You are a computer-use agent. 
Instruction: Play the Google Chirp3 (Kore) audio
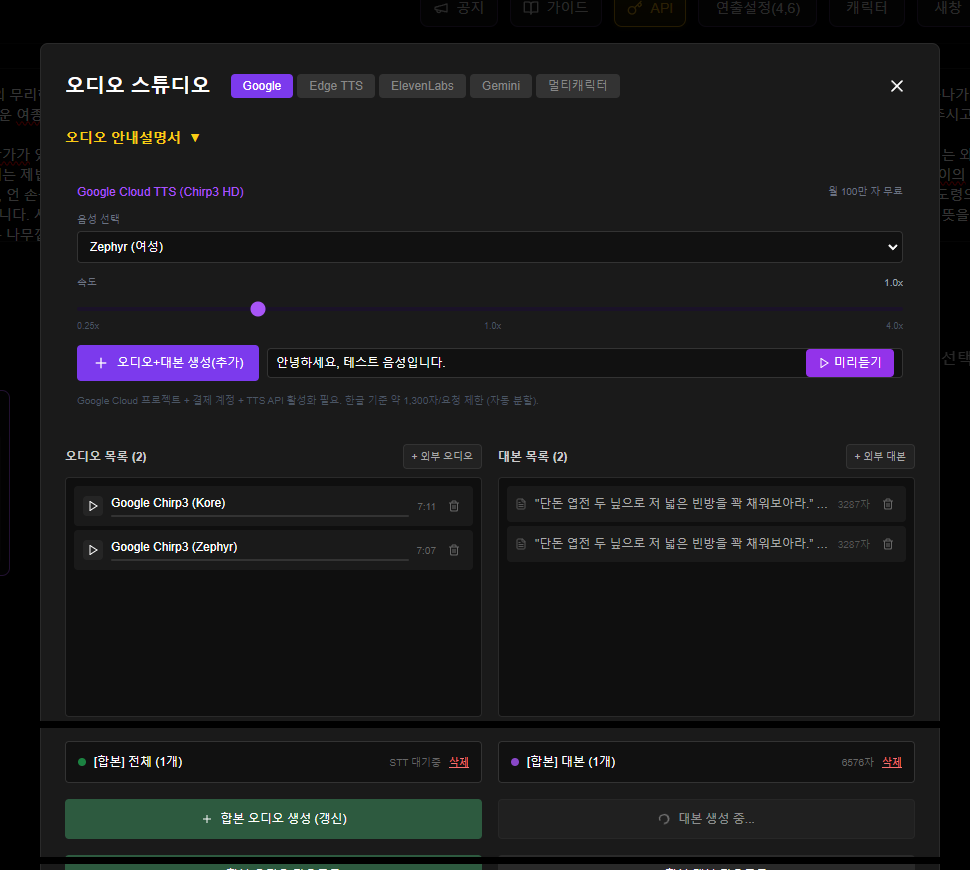tap(93, 506)
